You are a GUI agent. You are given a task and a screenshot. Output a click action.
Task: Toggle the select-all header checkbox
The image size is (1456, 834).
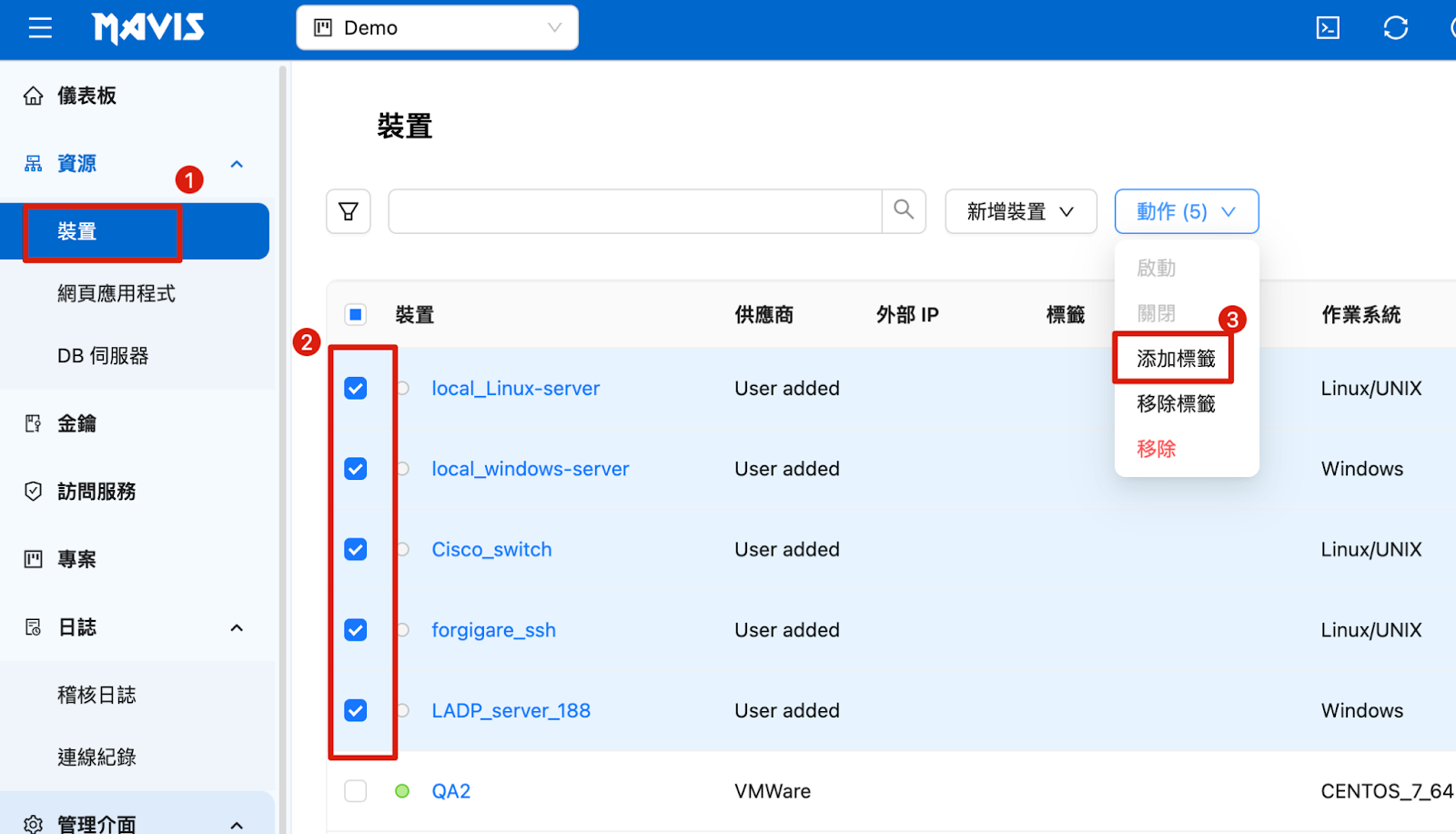356,315
